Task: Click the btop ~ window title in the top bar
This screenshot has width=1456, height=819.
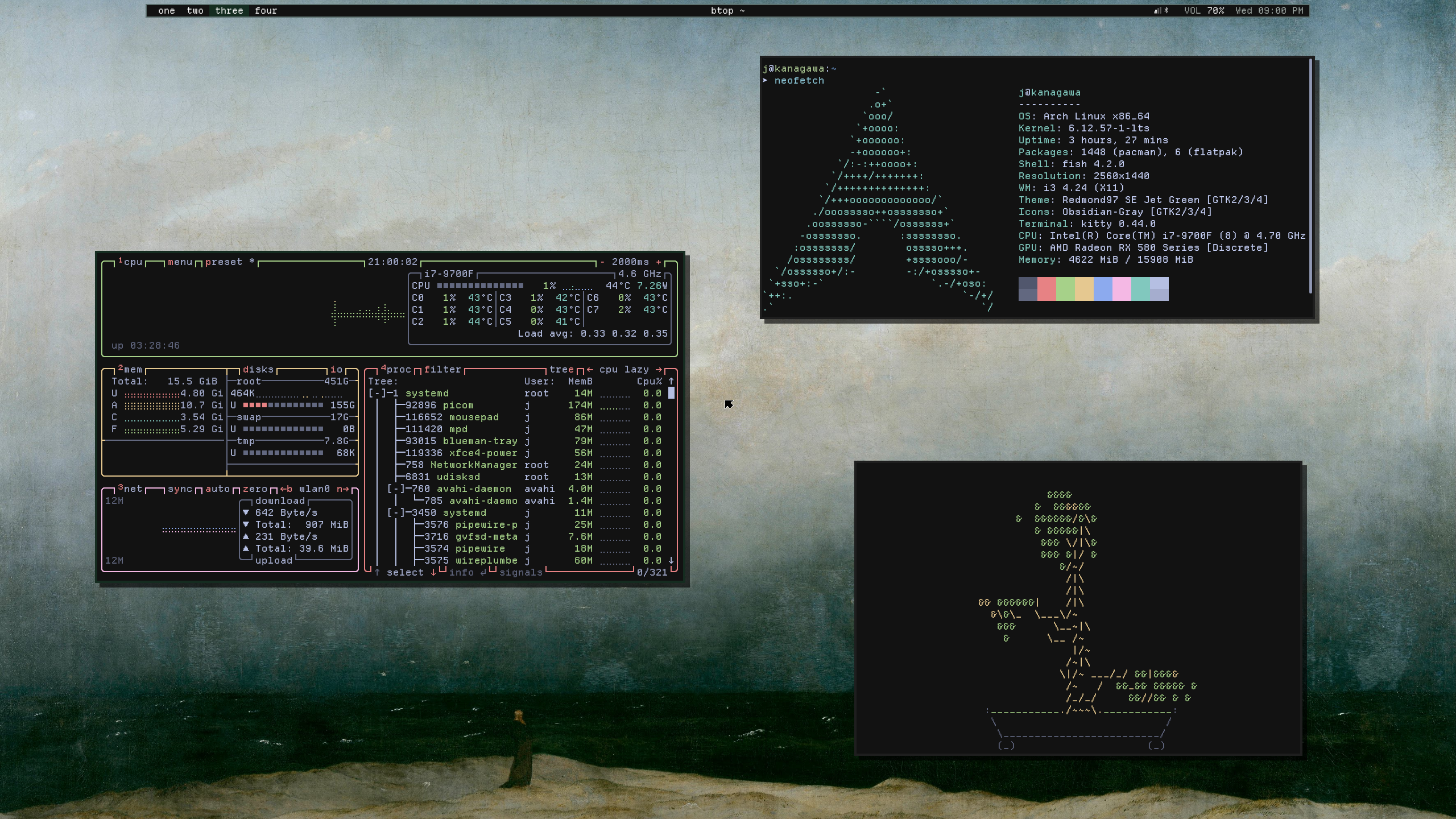Action: [727, 11]
